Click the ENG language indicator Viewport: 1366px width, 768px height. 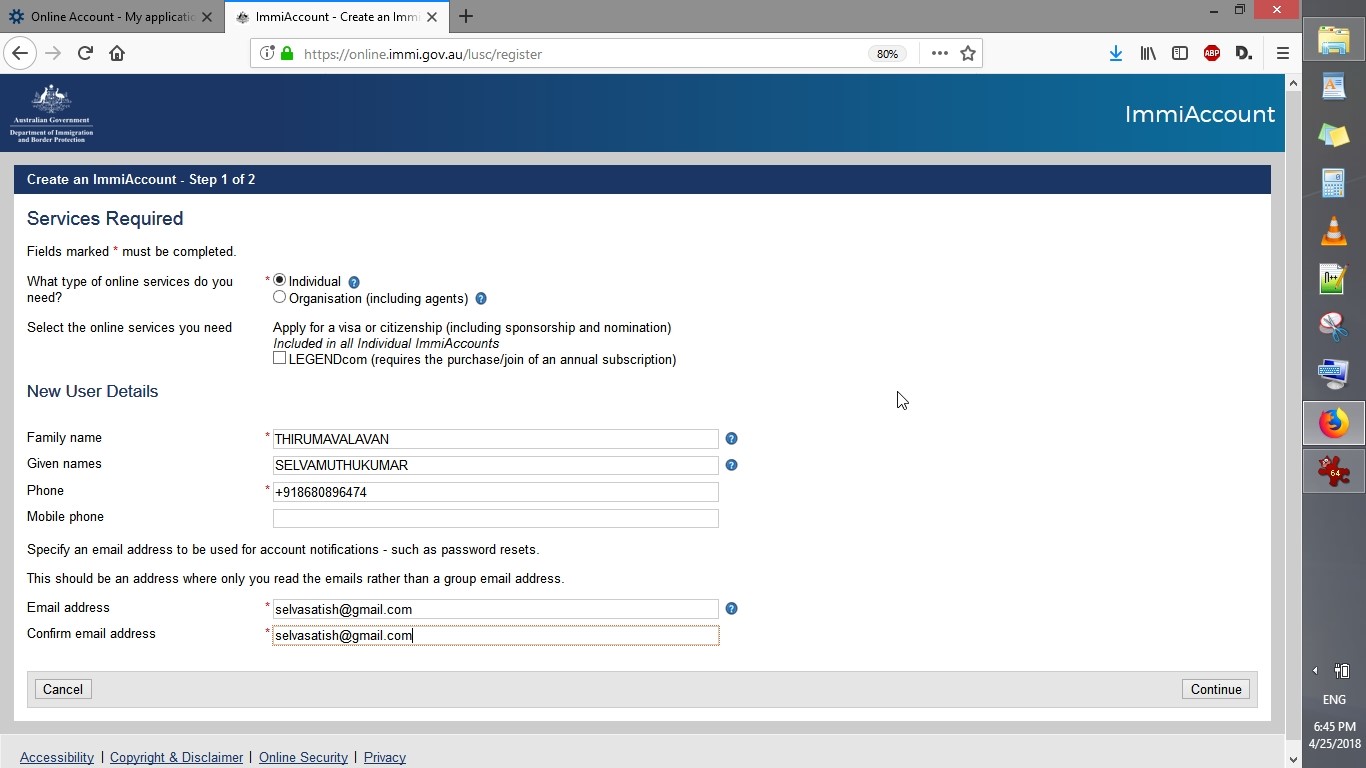point(1334,699)
